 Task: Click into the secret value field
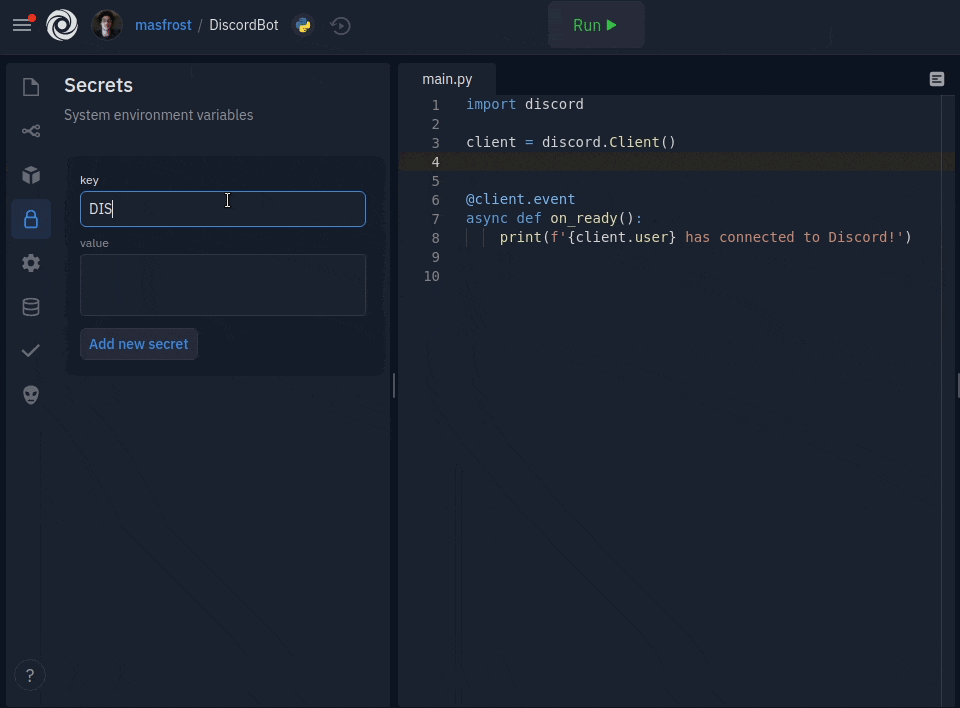click(223, 285)
